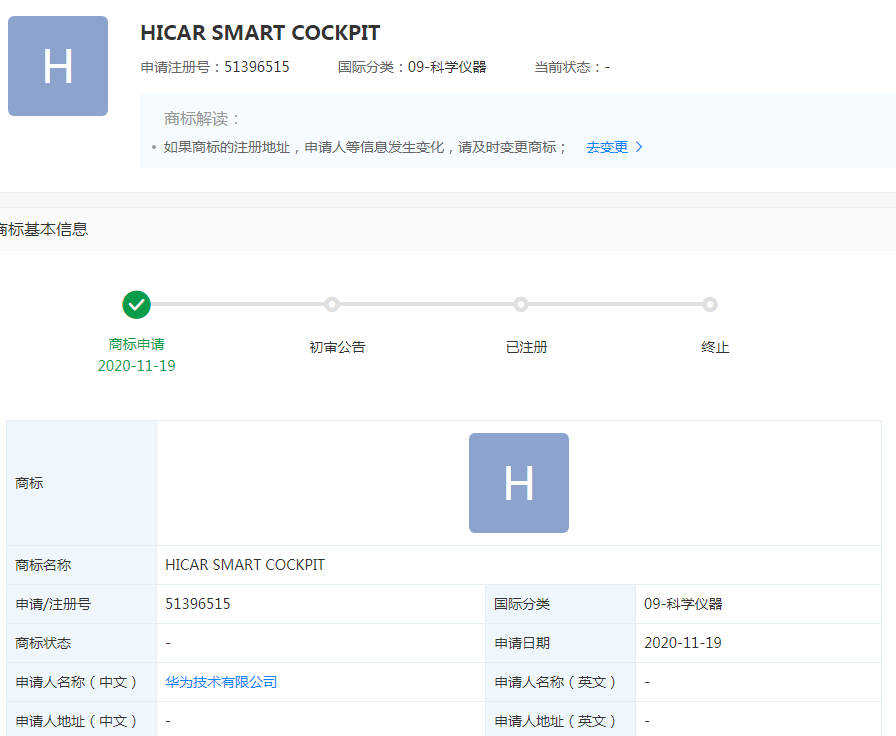Click the 09-科学仪器 value in the table
Image resolution: width=896 pixels, height=736 pixels.
click(x=683, y=604)
